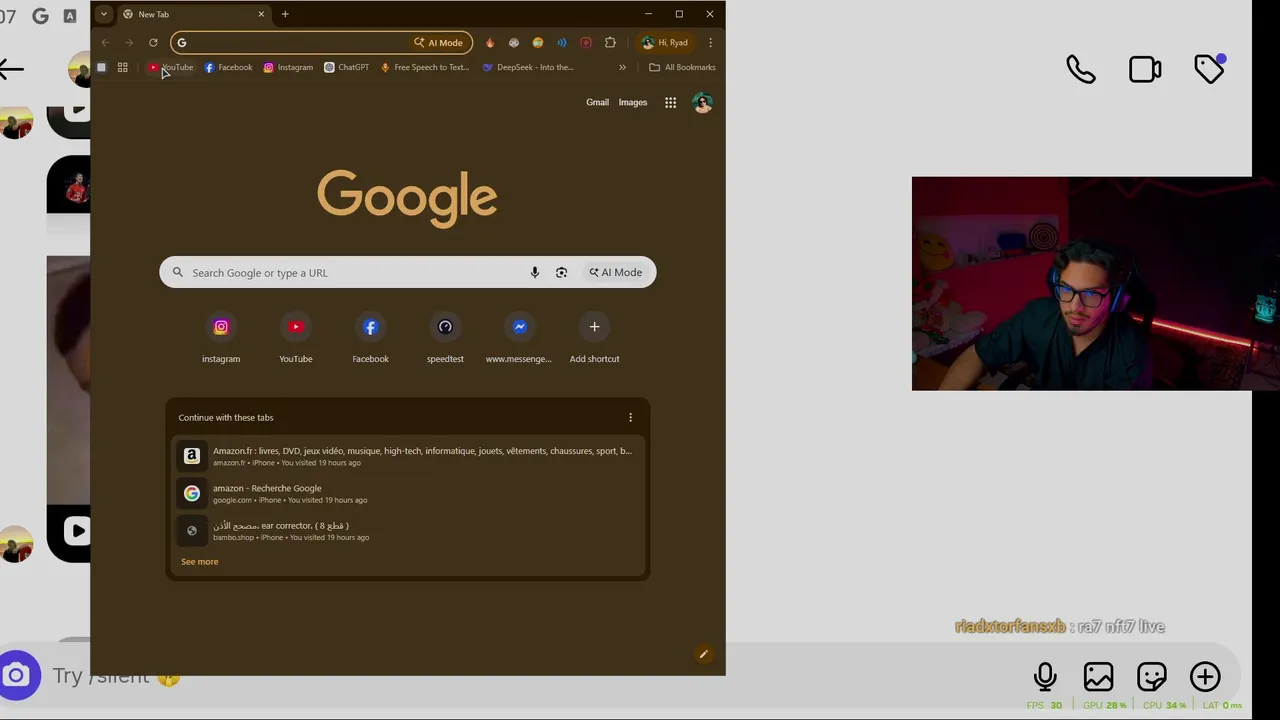Click the play button on the video thumbnail
Image resolution: width=1280 pixels, height=720 pixels.
[77, 531]
